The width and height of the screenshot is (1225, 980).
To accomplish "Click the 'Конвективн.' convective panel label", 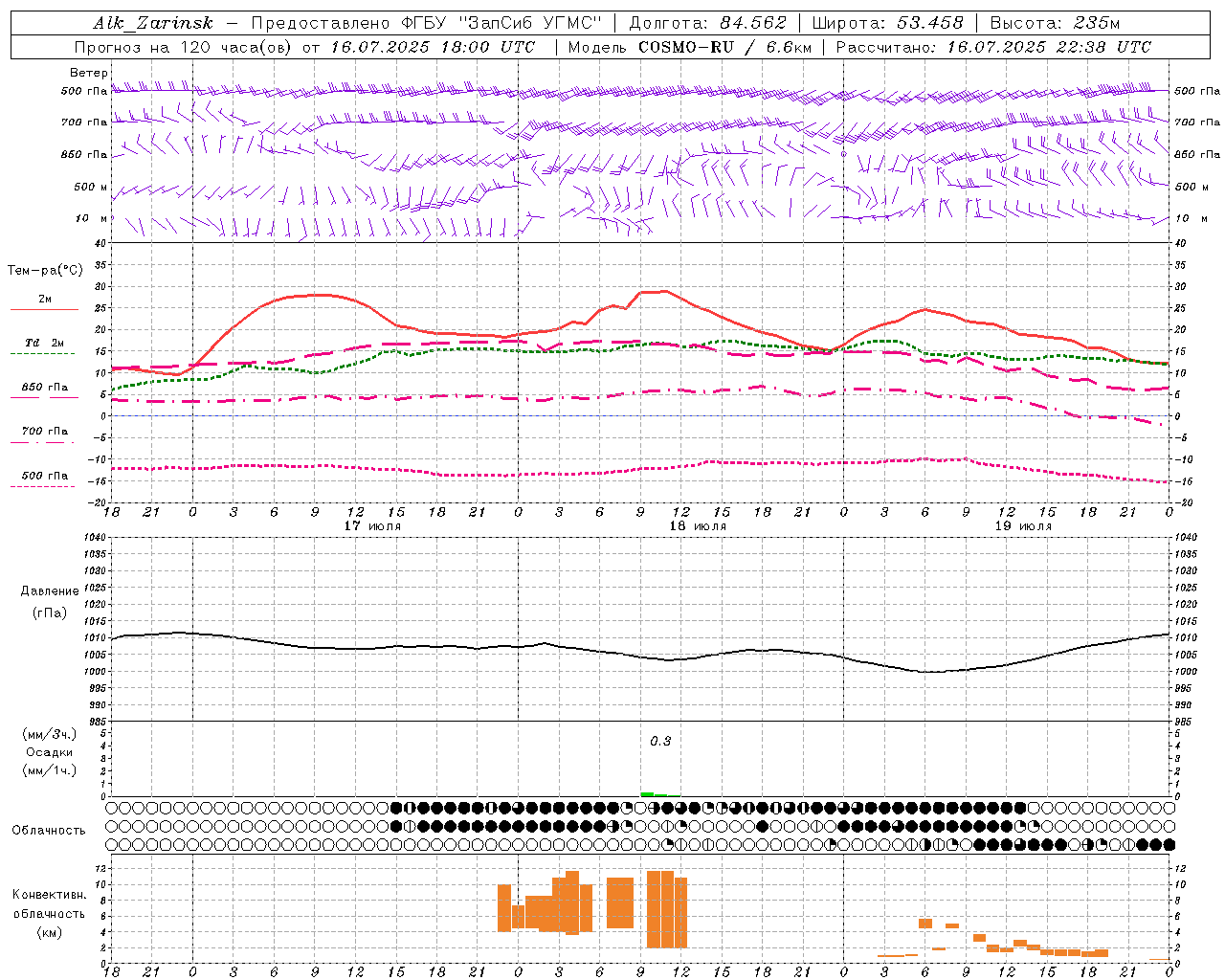I will pos(50,895).
